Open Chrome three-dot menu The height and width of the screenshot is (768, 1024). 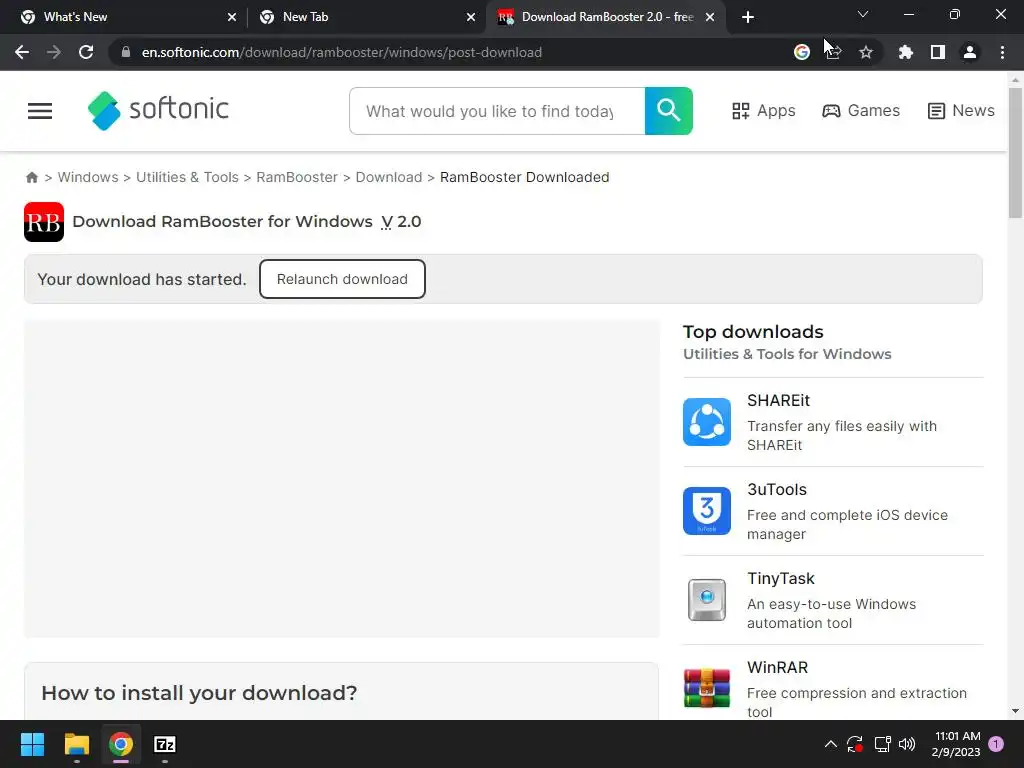(1002, 52)
